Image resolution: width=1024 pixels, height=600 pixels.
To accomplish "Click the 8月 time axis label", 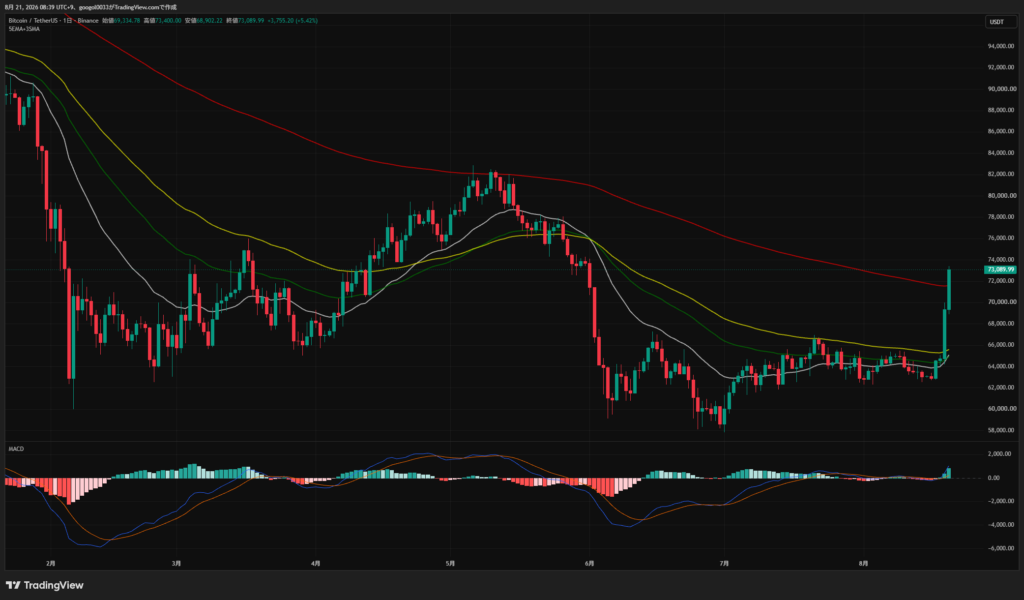I will (863, 563).
